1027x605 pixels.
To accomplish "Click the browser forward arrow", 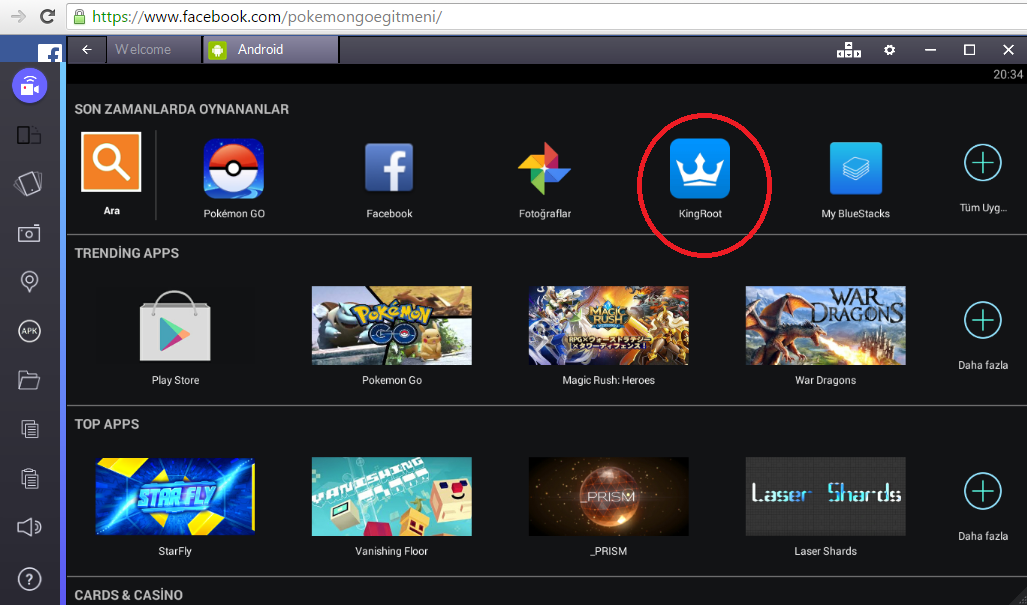I will pyautogui.click(x=18, y=16).
